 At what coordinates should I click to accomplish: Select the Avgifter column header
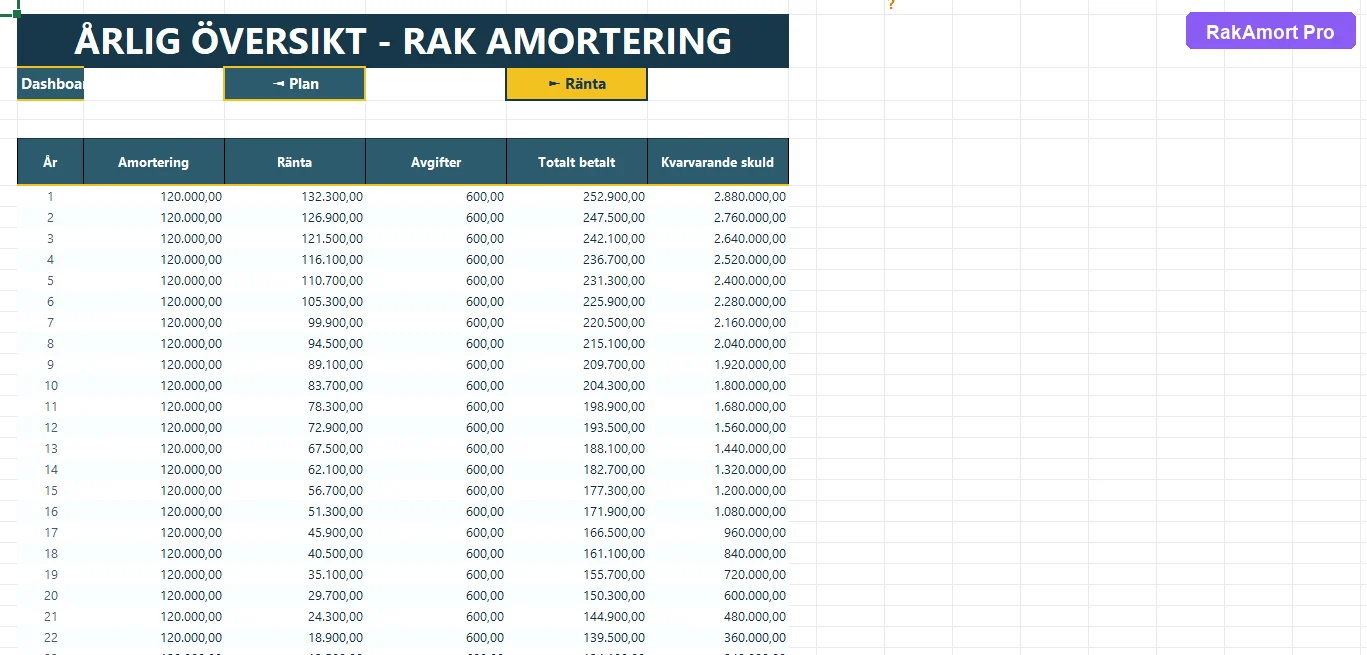436,162
